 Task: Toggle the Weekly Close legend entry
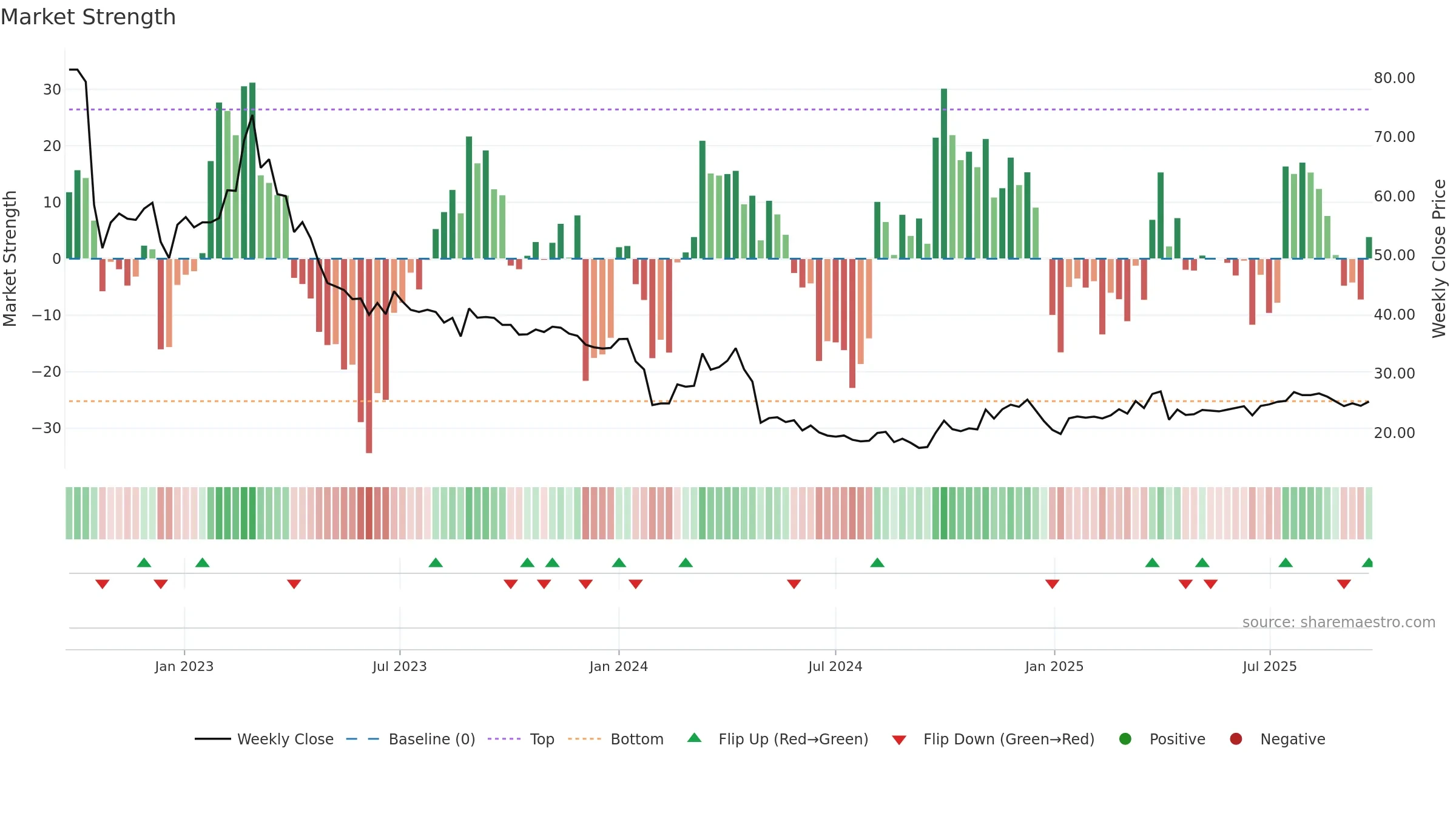(264, 739)
